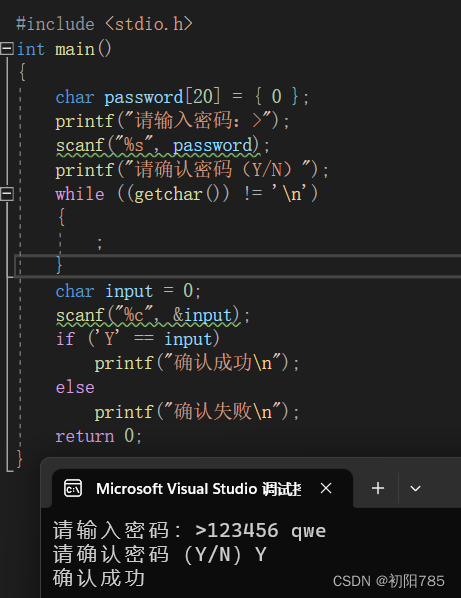Click the underlined scanf("%c", &input) call
Viewport: 461px width, 598px height.
point(149,316)
